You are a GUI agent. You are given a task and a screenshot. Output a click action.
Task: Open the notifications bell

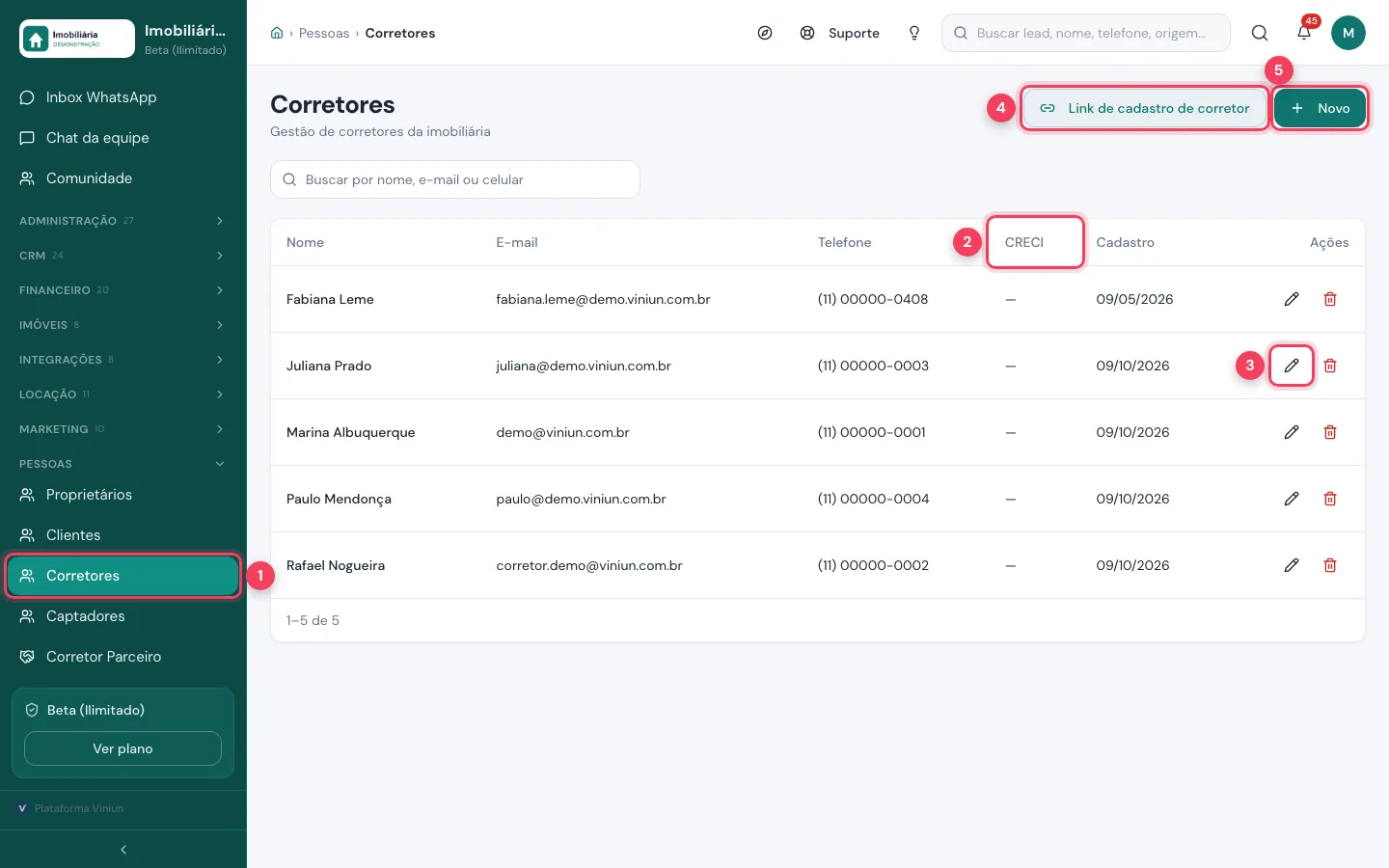click(x=1304, y=33)
